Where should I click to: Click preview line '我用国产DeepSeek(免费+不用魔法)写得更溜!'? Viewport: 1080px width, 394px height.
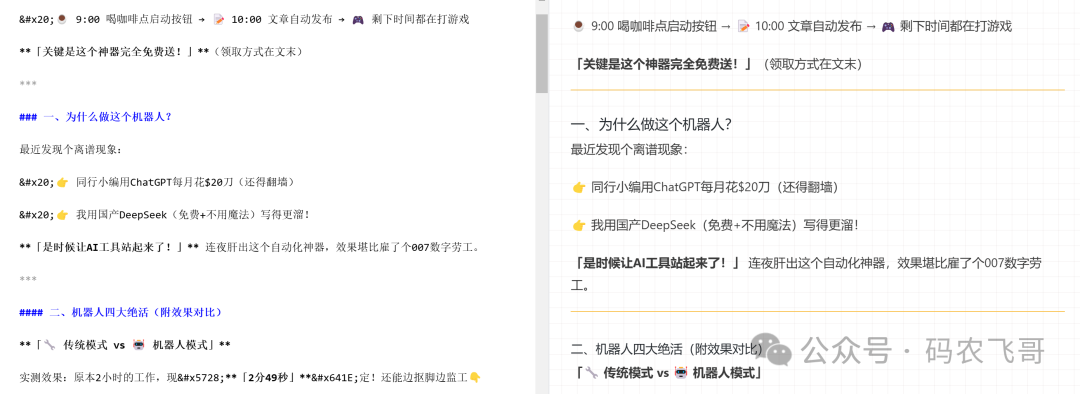(x=715, y=225)
